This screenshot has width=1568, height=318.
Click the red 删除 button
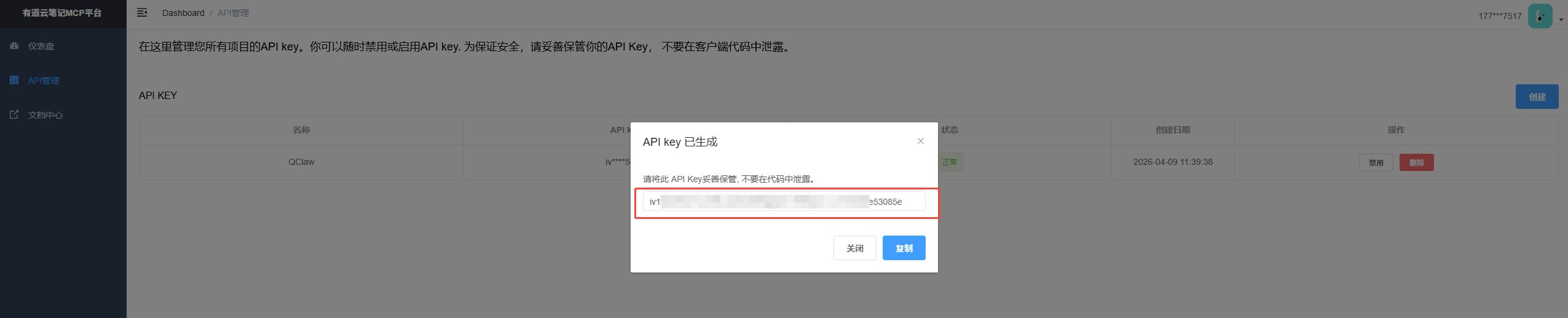pyautogui.click(x=1416, y=162)
